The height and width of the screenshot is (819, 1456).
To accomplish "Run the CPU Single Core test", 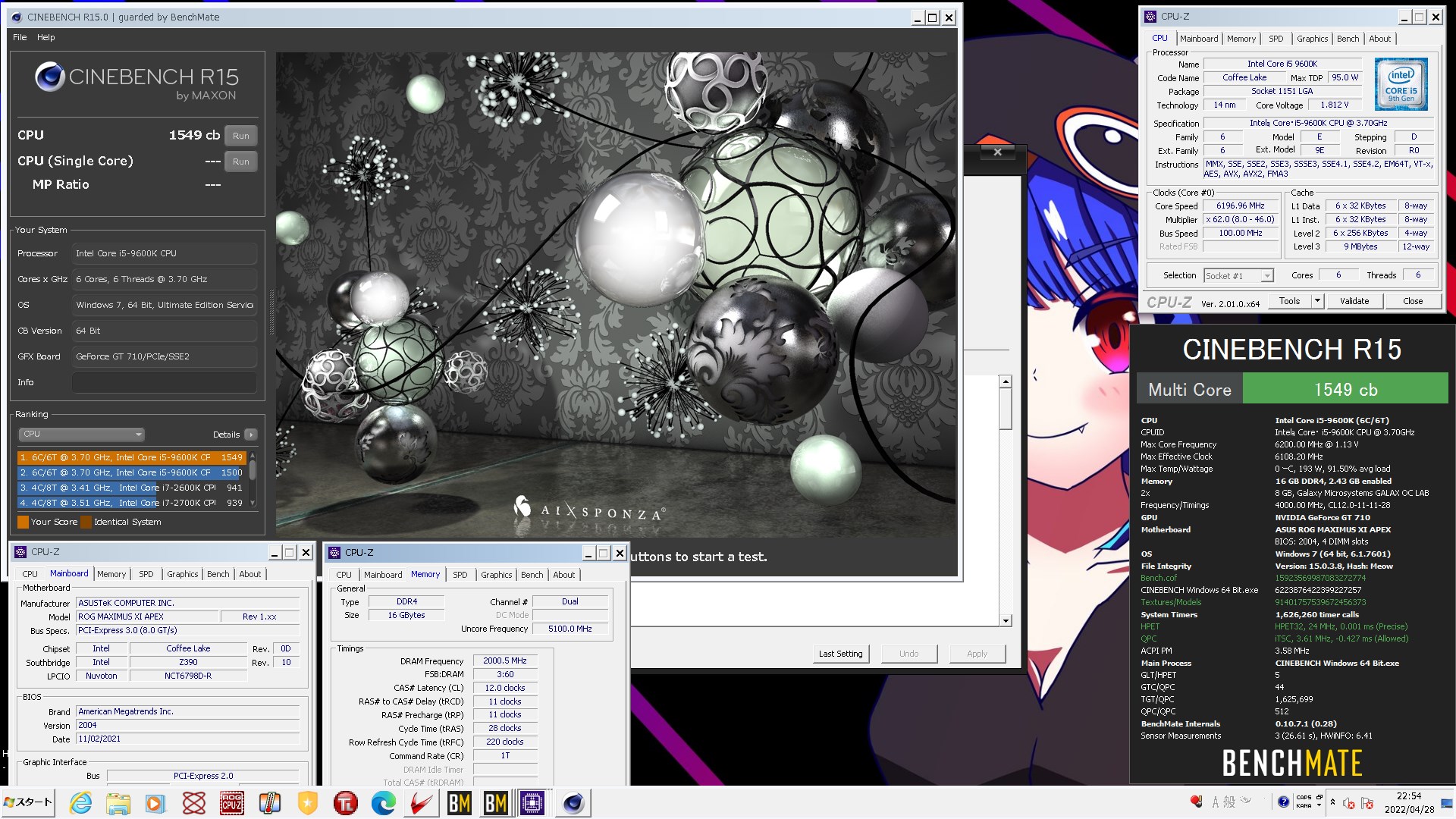I will point(241,162).
